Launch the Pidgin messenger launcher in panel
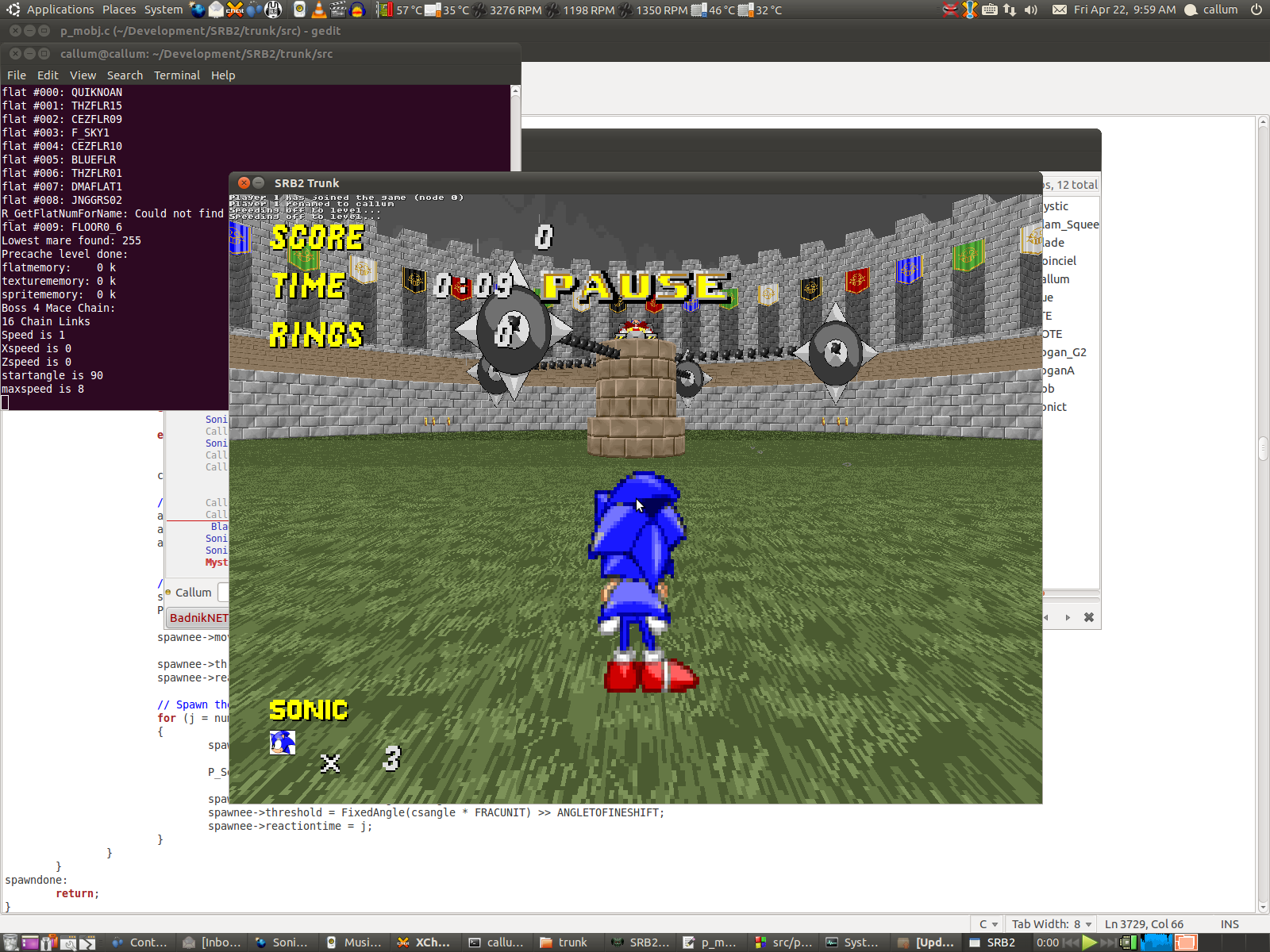1270x952 pixels. click(254, 10)
